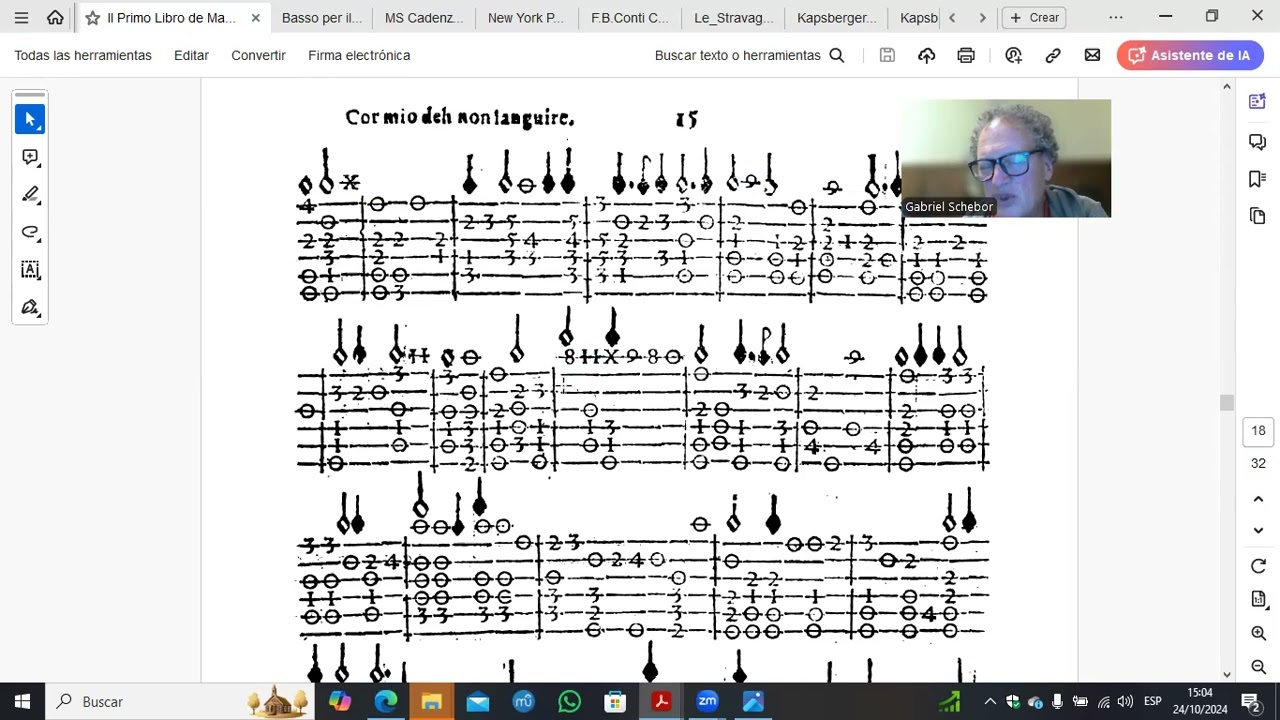Click Buscar texto o herramientas search
Viewport: 1280px width, 720px height.
750,55
